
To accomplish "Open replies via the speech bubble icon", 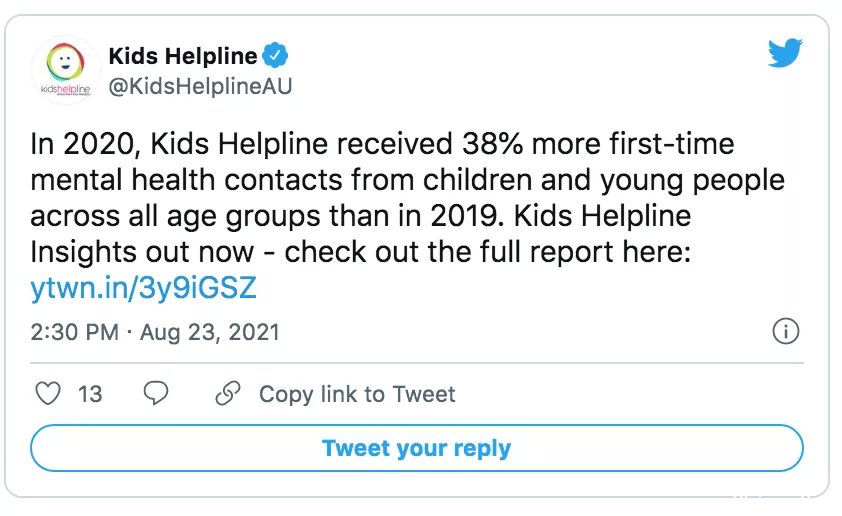I will click(x=156, y=393).
